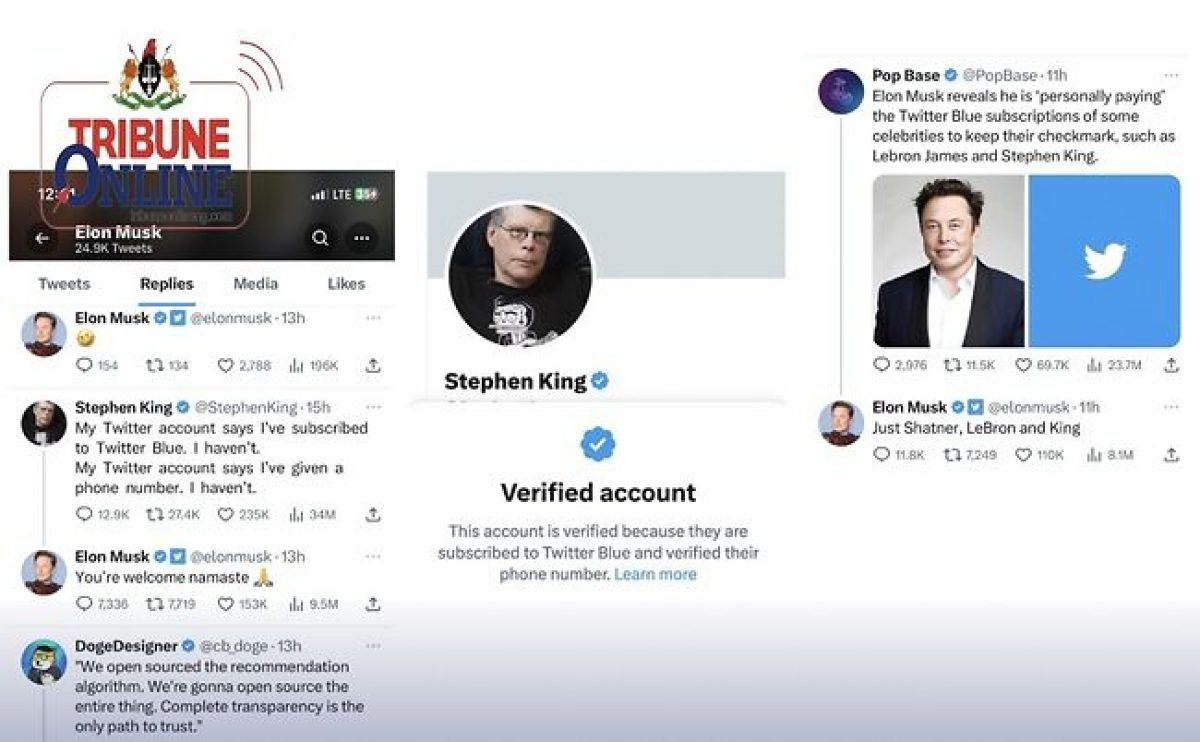Click the Learn more link
The height and width of the screenshot is (742, 1200).
click(655, 574)
